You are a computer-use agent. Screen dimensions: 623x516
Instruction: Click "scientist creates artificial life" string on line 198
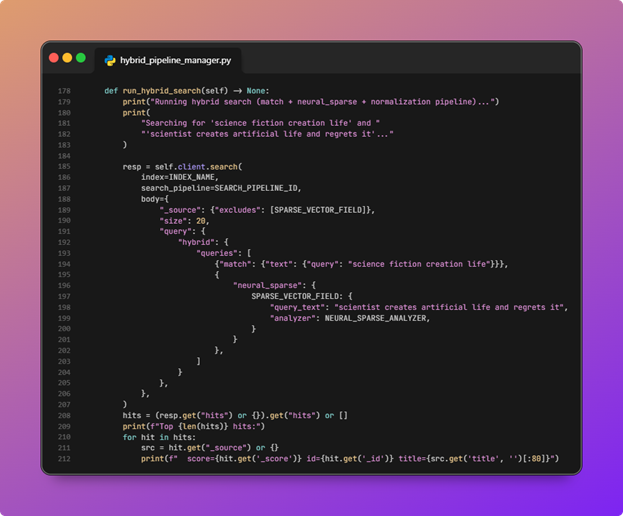coord(449,307)
